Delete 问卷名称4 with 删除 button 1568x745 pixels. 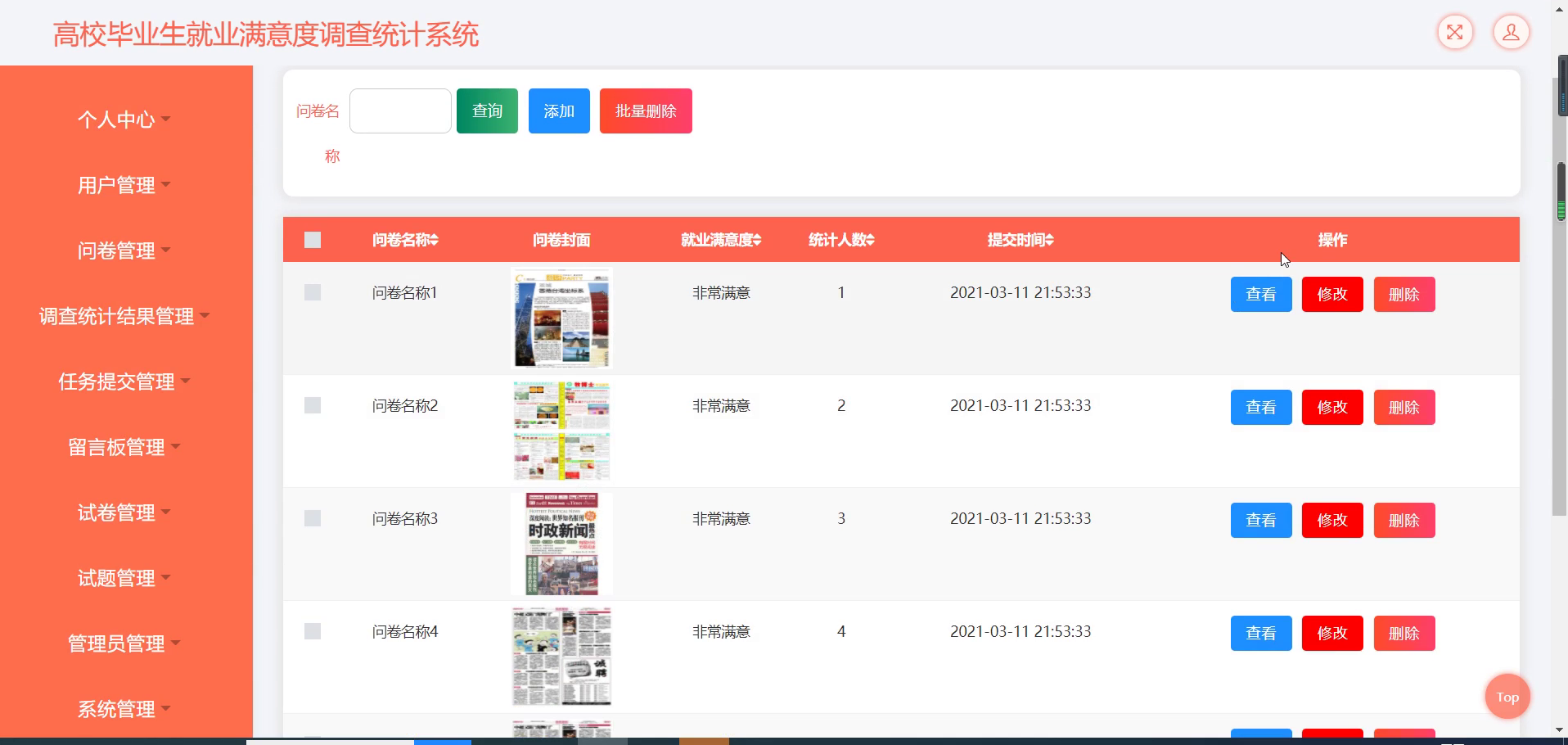point(1404,633)
